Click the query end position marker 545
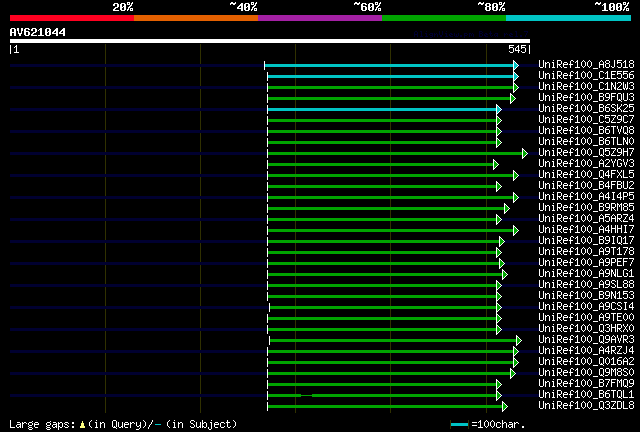 [518, 49]
